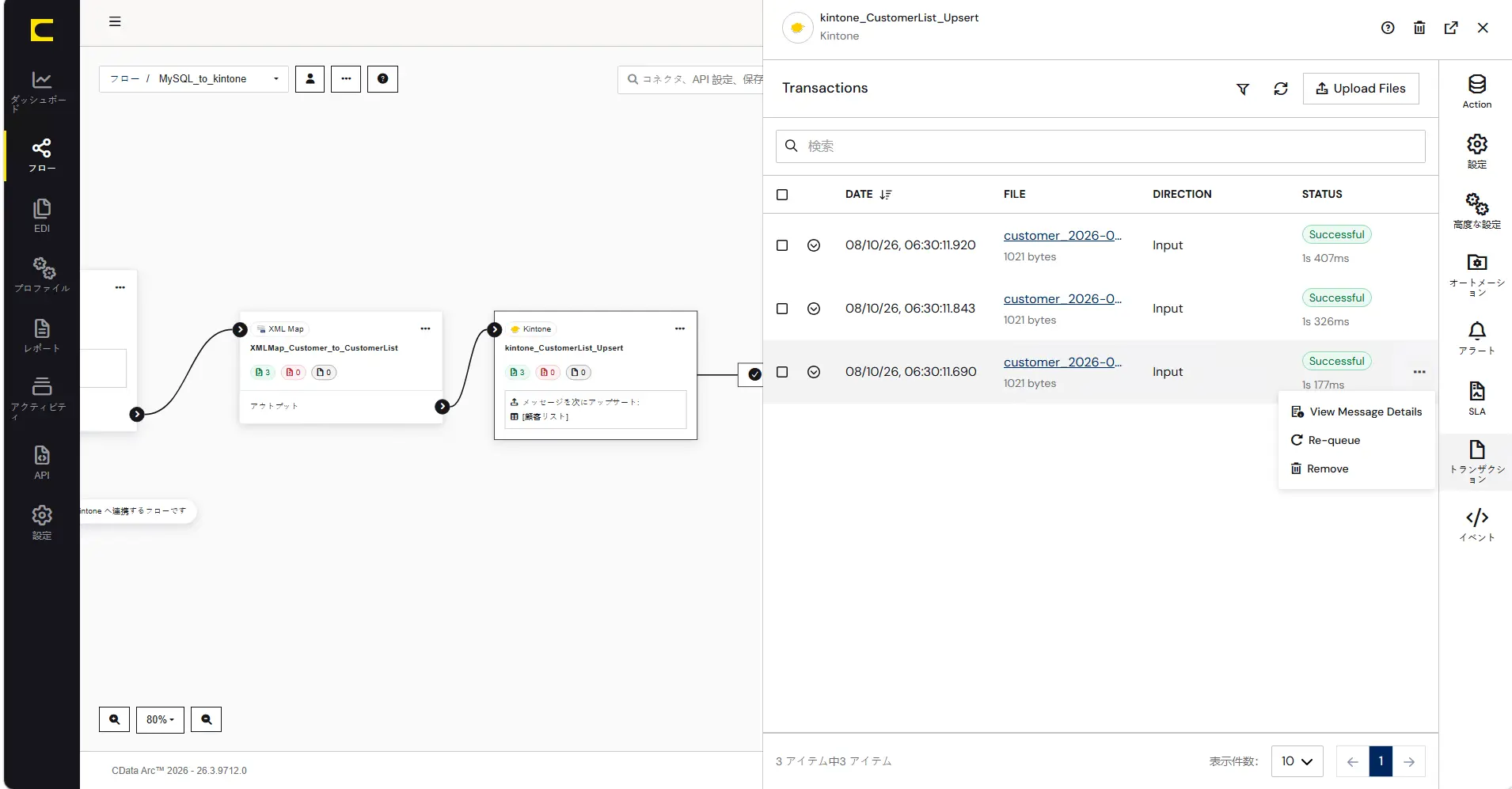Image resolution: width=1512 pixels, height=789 pixels.
Task: Open the SLA tab
Action: 1477,398
